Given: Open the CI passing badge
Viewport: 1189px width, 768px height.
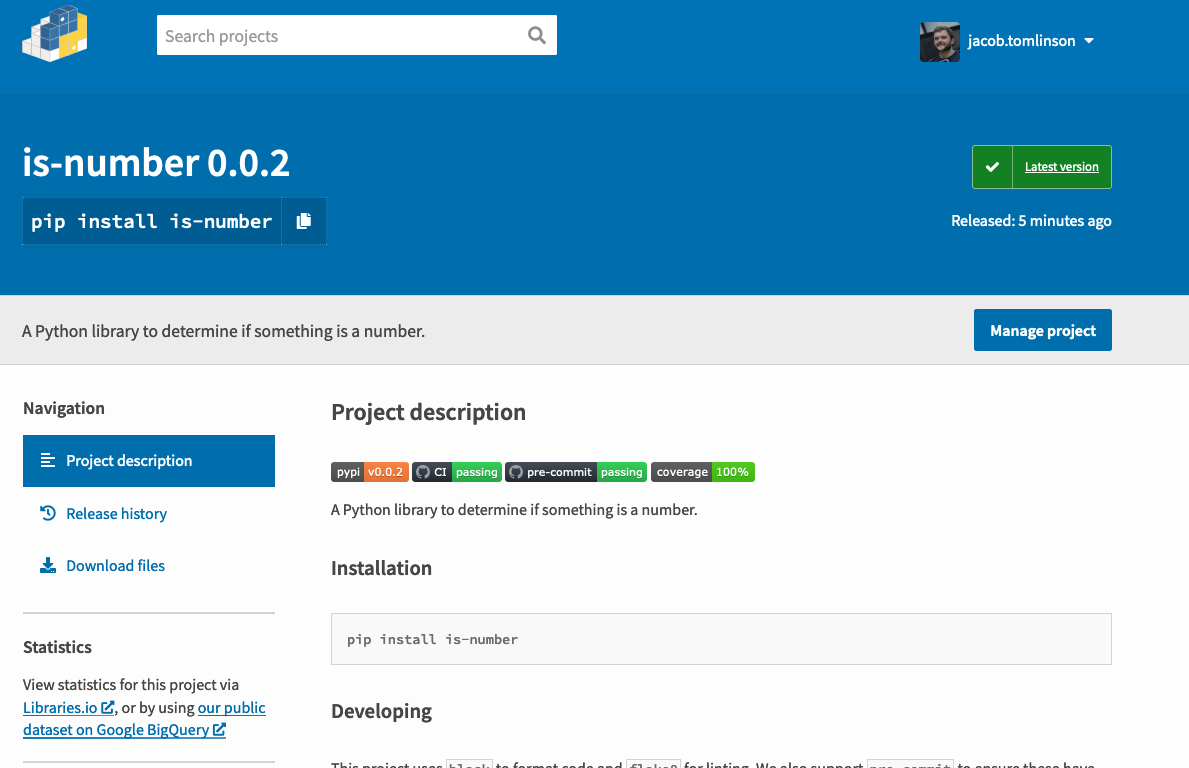Looking at the screenshot, I should click(x=456, y=471).
